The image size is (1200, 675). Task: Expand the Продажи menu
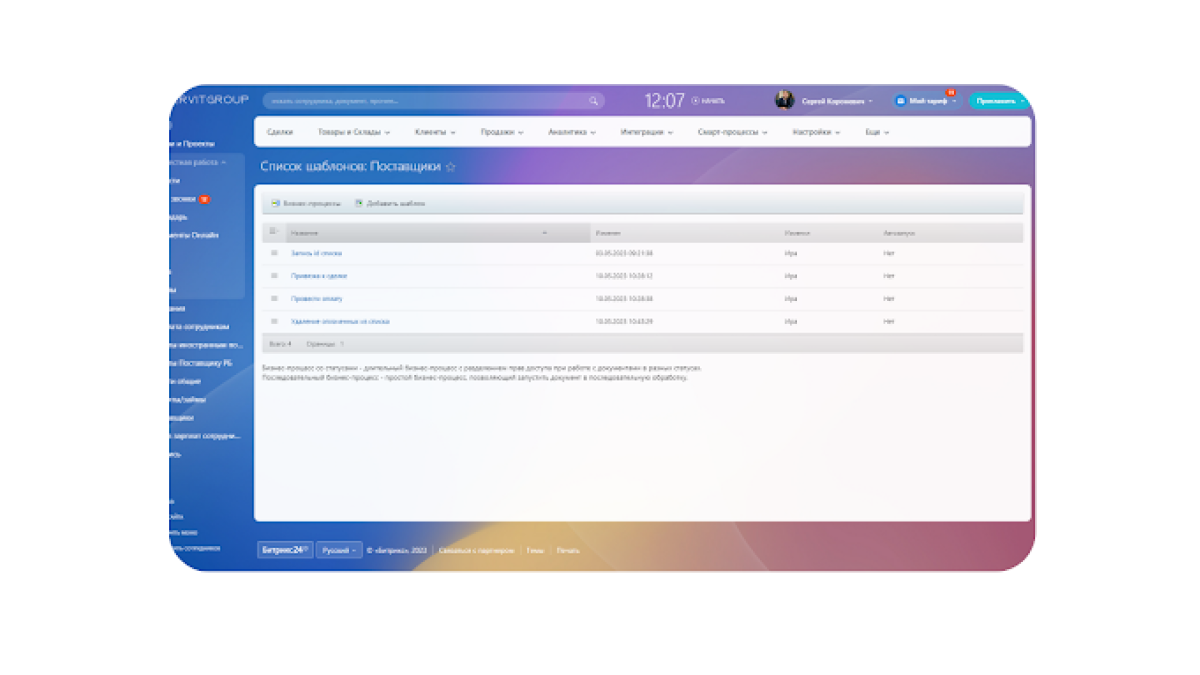pyautogui.click(x=502, y=132)
